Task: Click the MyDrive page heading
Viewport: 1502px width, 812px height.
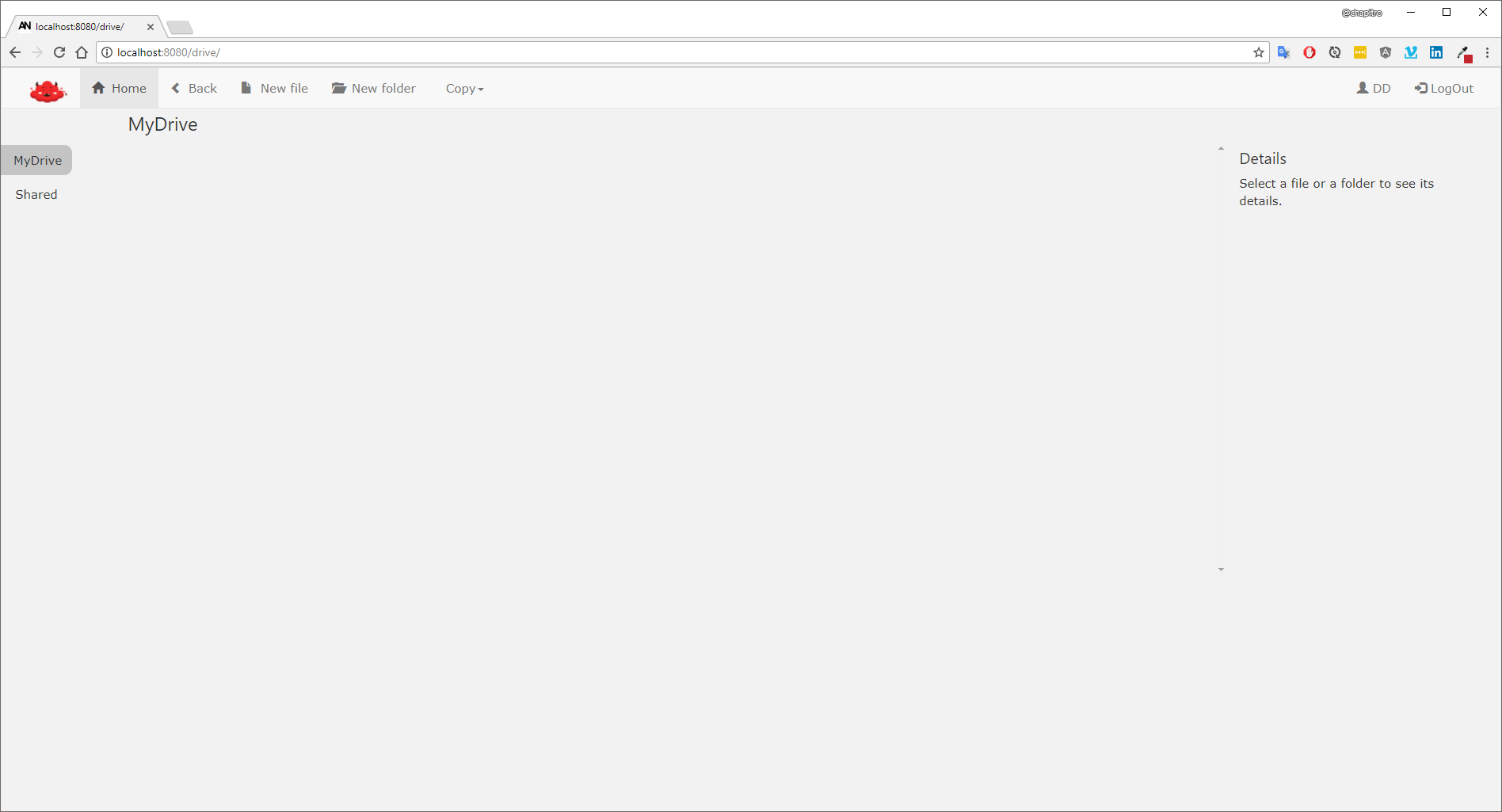Action: click(162, 124)
